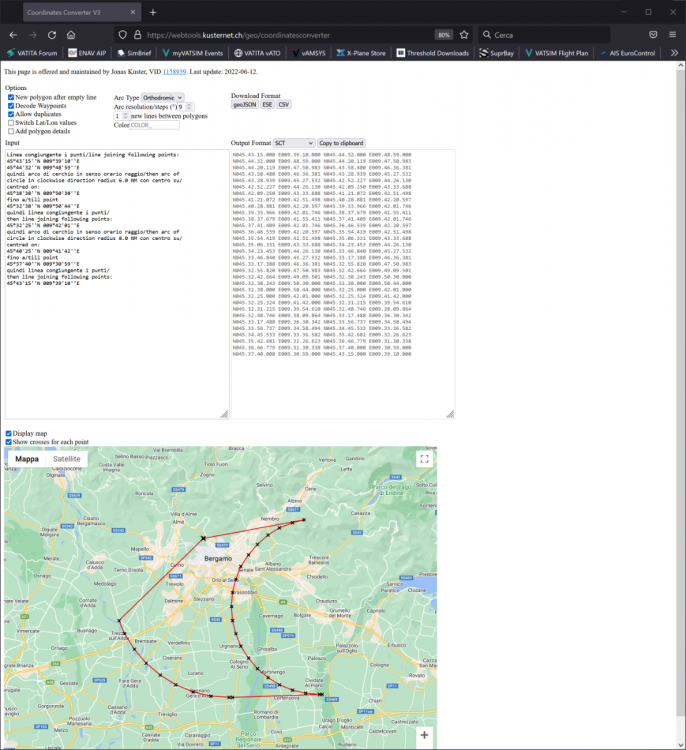Toggle the map fullscreen view icon
686x750 pixels.
(424, 459)
